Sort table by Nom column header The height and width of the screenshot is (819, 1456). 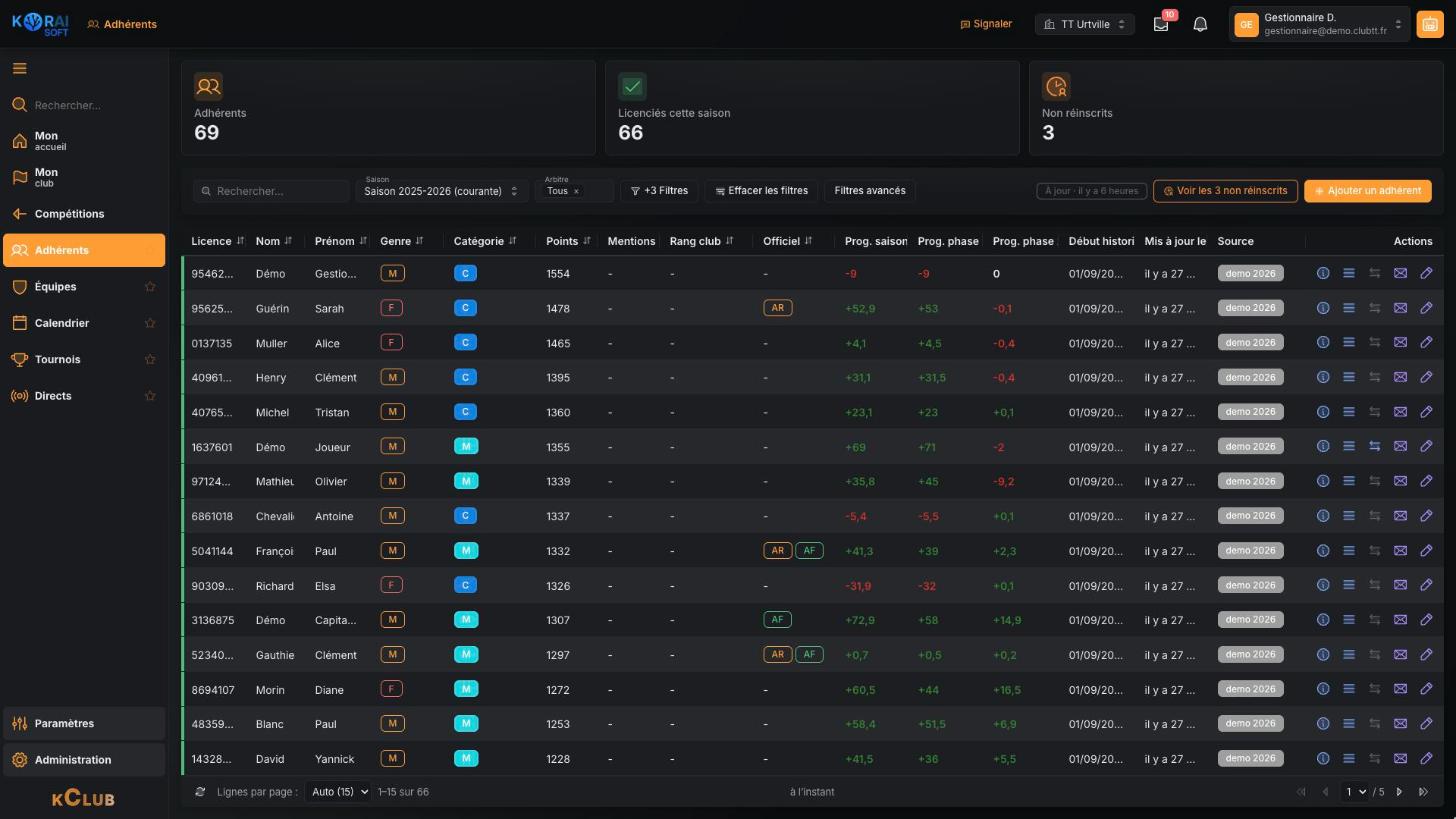click(x=273, y=241)
